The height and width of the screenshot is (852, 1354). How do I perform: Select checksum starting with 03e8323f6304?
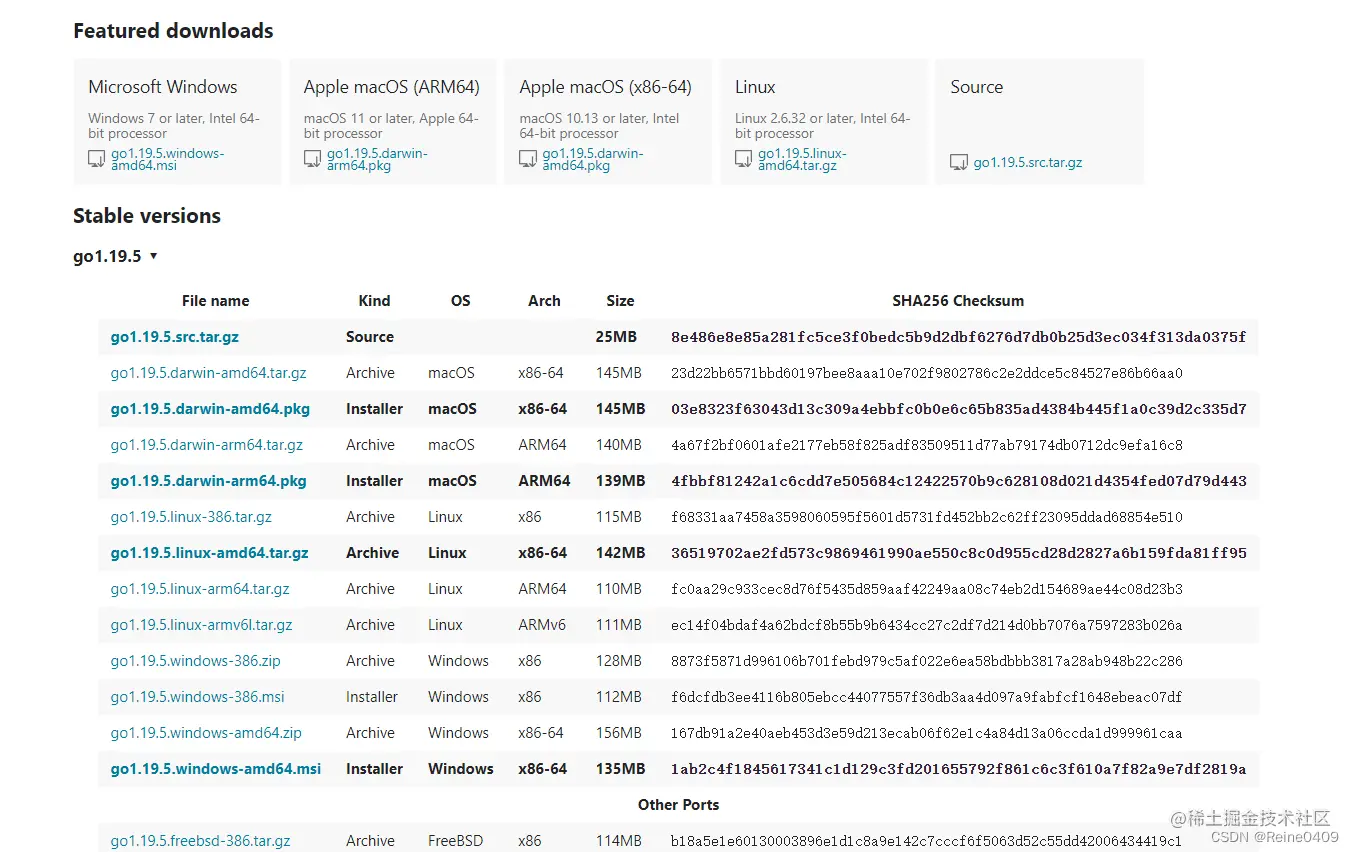click(x=959, y=409)
